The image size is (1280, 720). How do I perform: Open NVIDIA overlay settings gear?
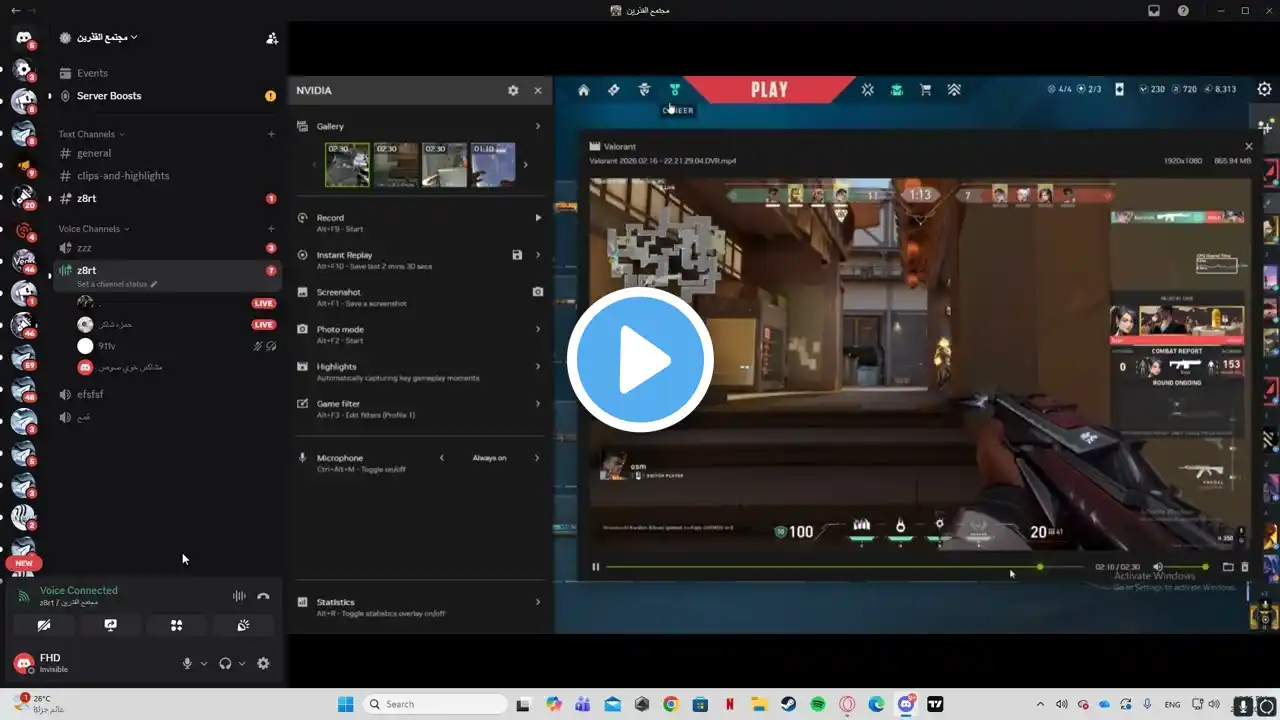(513, 90)
